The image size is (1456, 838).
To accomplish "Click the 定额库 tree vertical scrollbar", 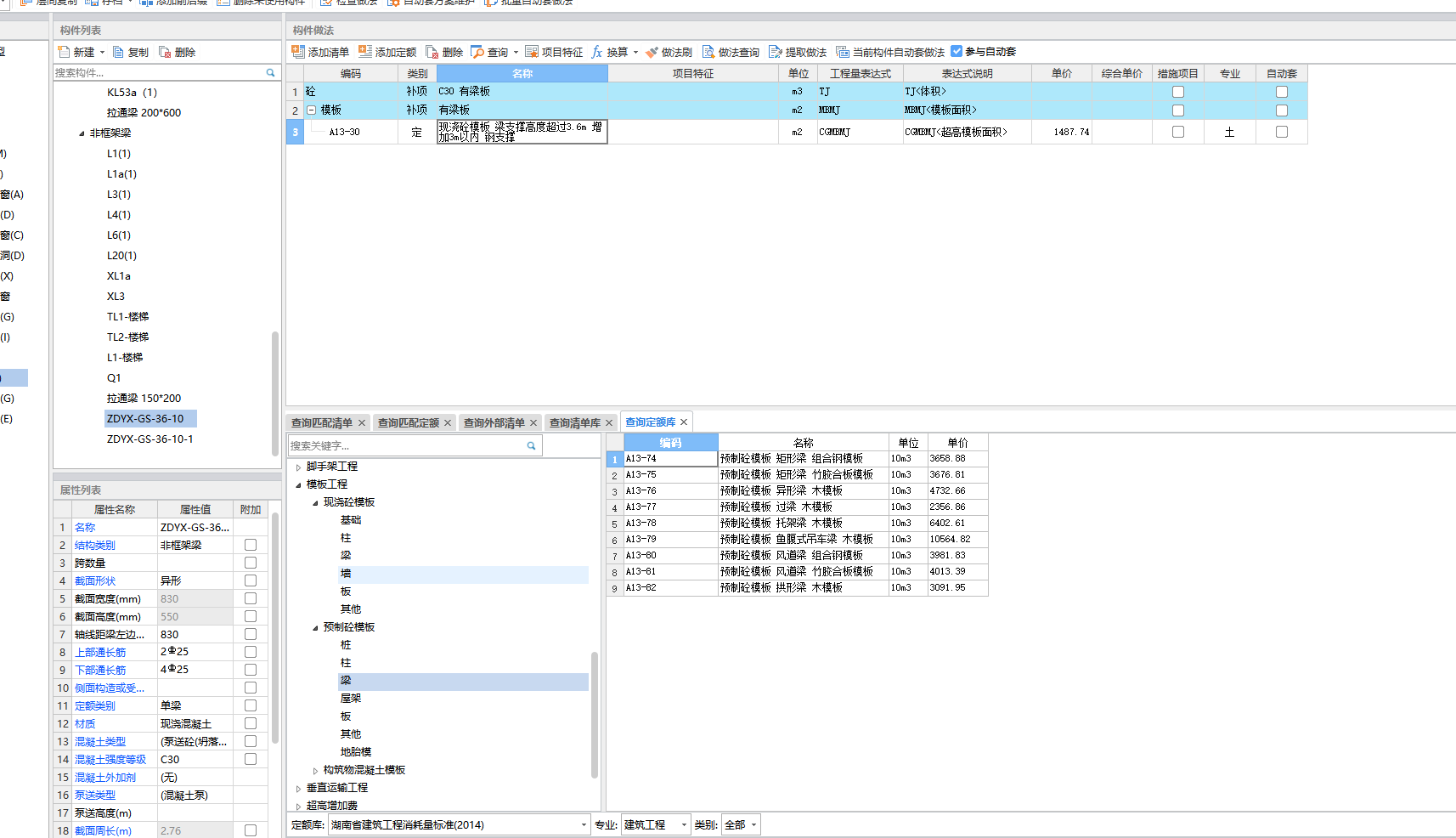I will (x=595, y=714).
